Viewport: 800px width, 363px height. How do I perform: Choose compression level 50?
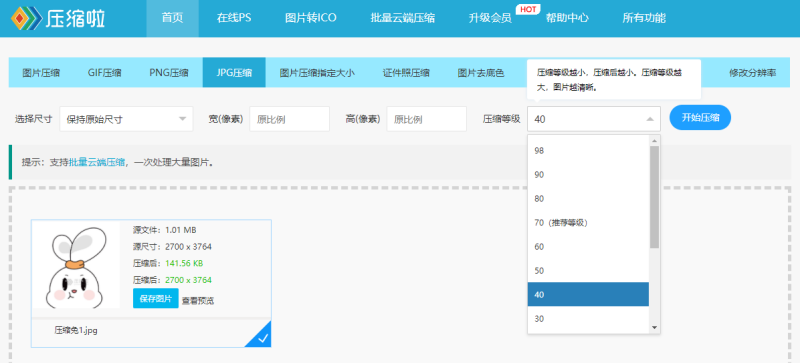point(588,271)
